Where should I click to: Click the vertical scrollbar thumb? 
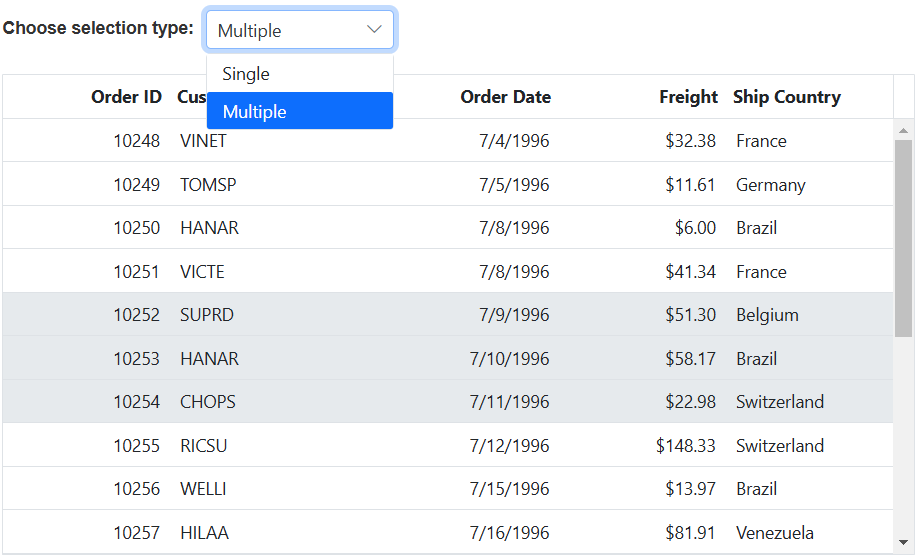click(x=903, y=237)
